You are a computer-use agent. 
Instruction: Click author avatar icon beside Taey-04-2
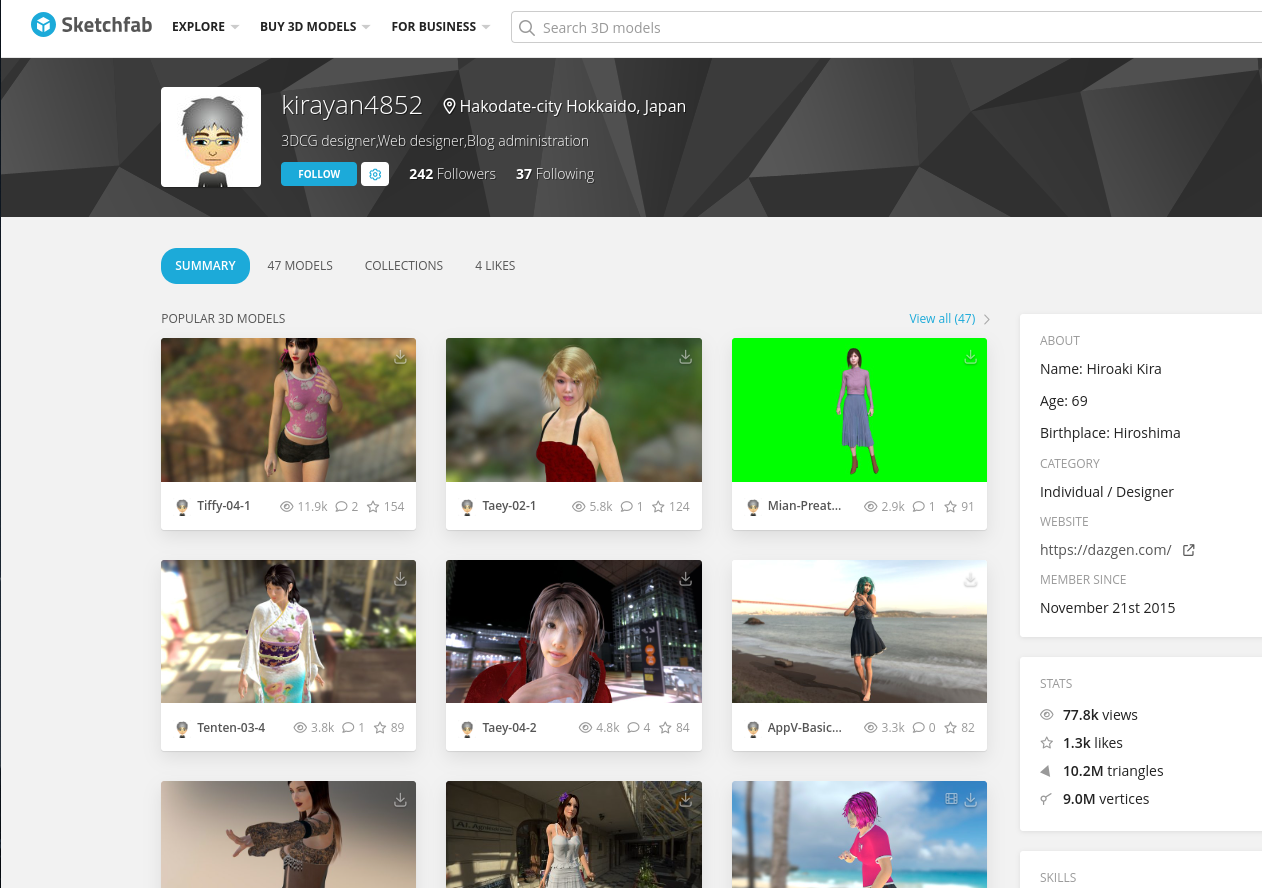[x=467, y=729]
